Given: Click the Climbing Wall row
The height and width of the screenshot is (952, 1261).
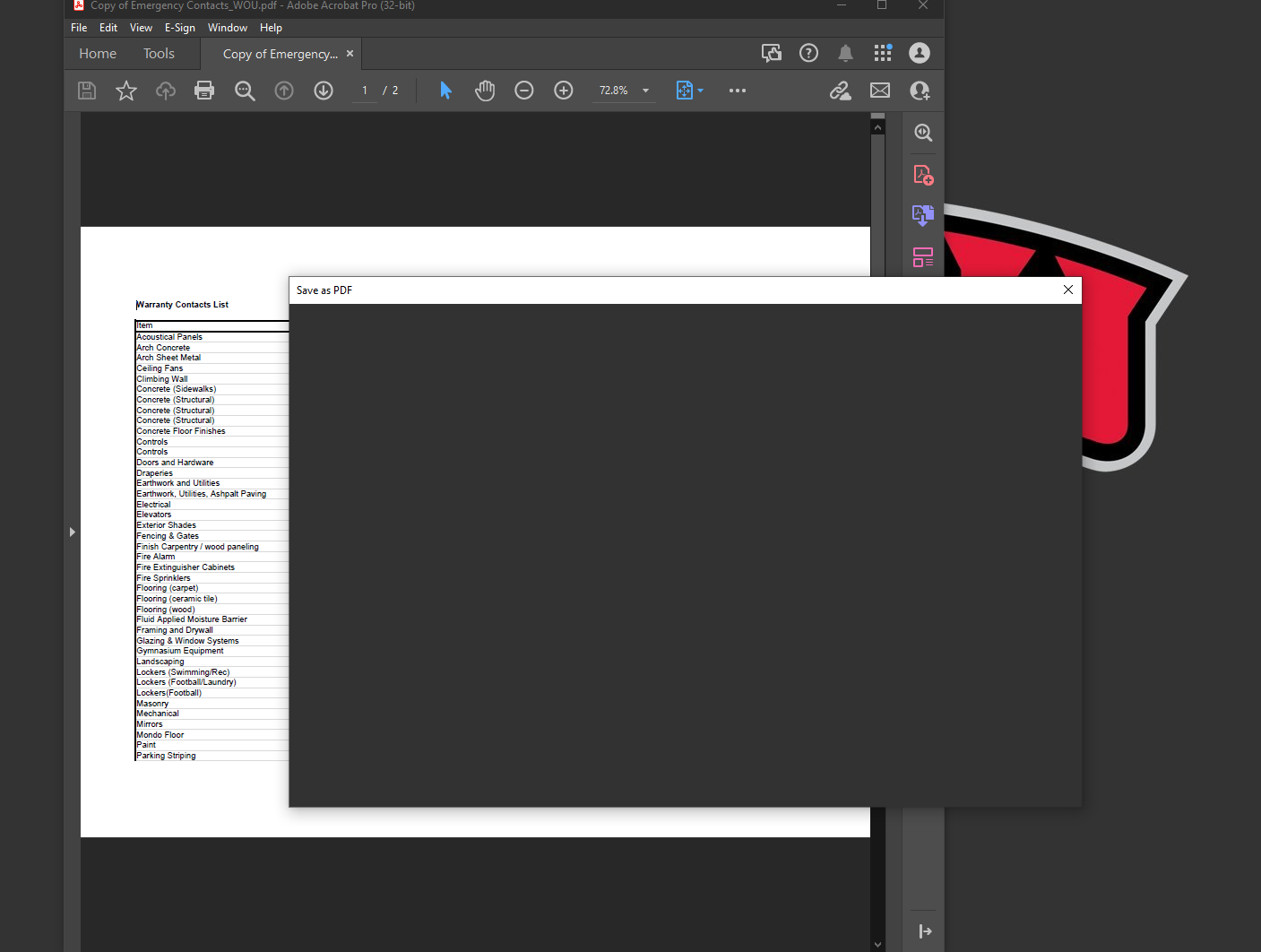Looking at the screenshot, I should pos(212,379).
